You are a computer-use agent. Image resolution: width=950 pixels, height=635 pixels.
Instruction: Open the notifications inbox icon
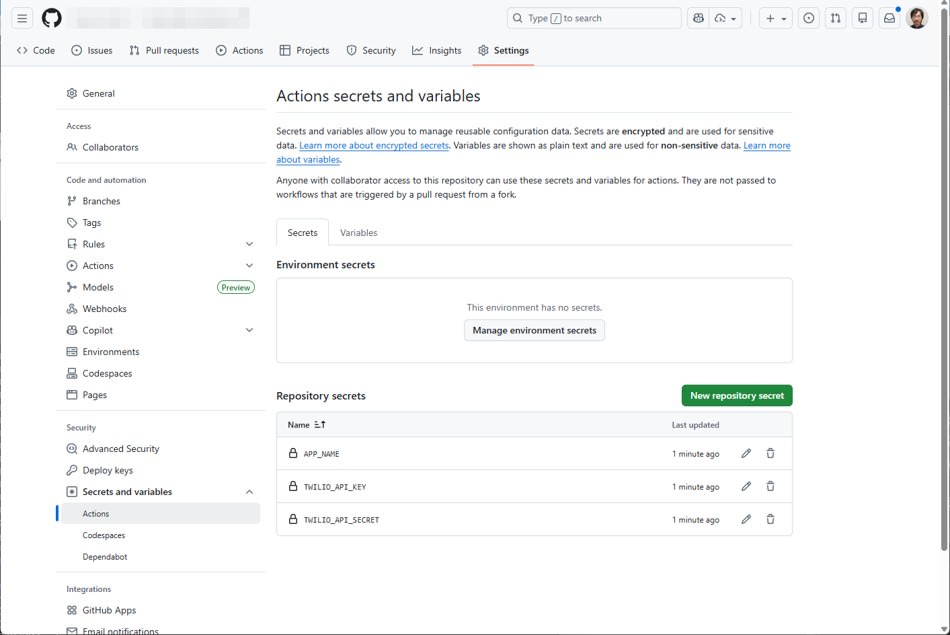888,18
